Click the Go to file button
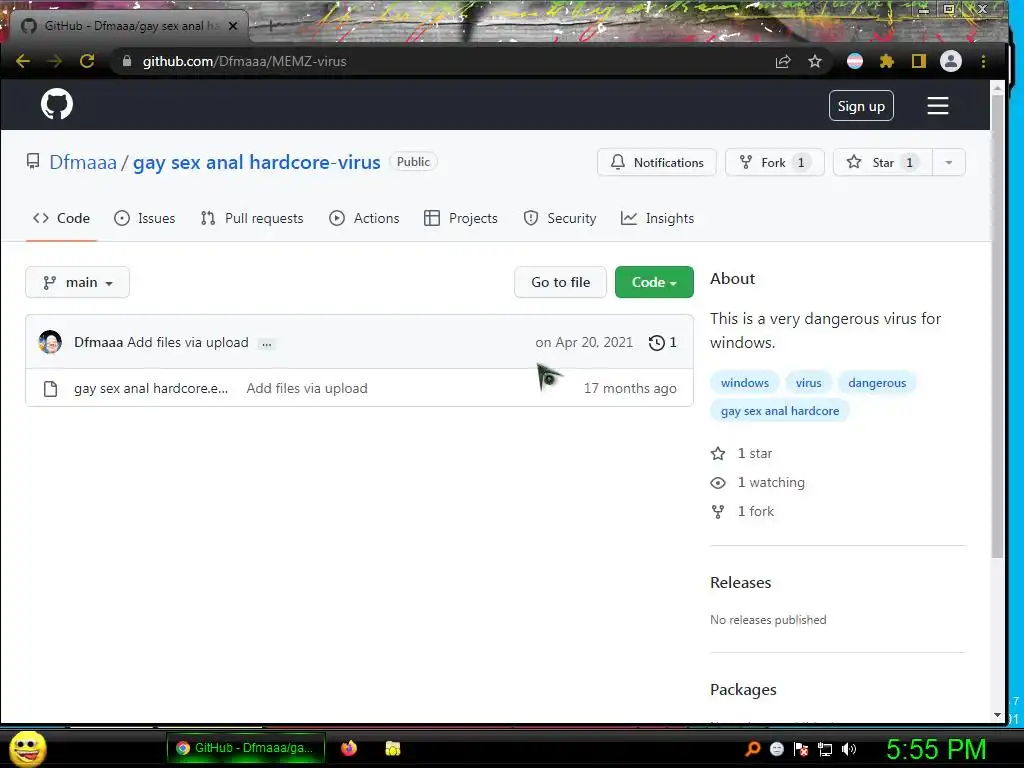The image size is (1024, 768). click(x=560, y=282)
